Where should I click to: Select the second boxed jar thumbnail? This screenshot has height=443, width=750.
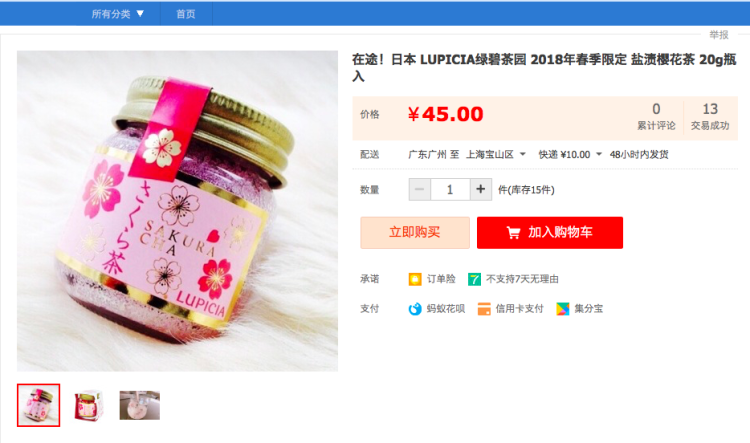[89, 405]
